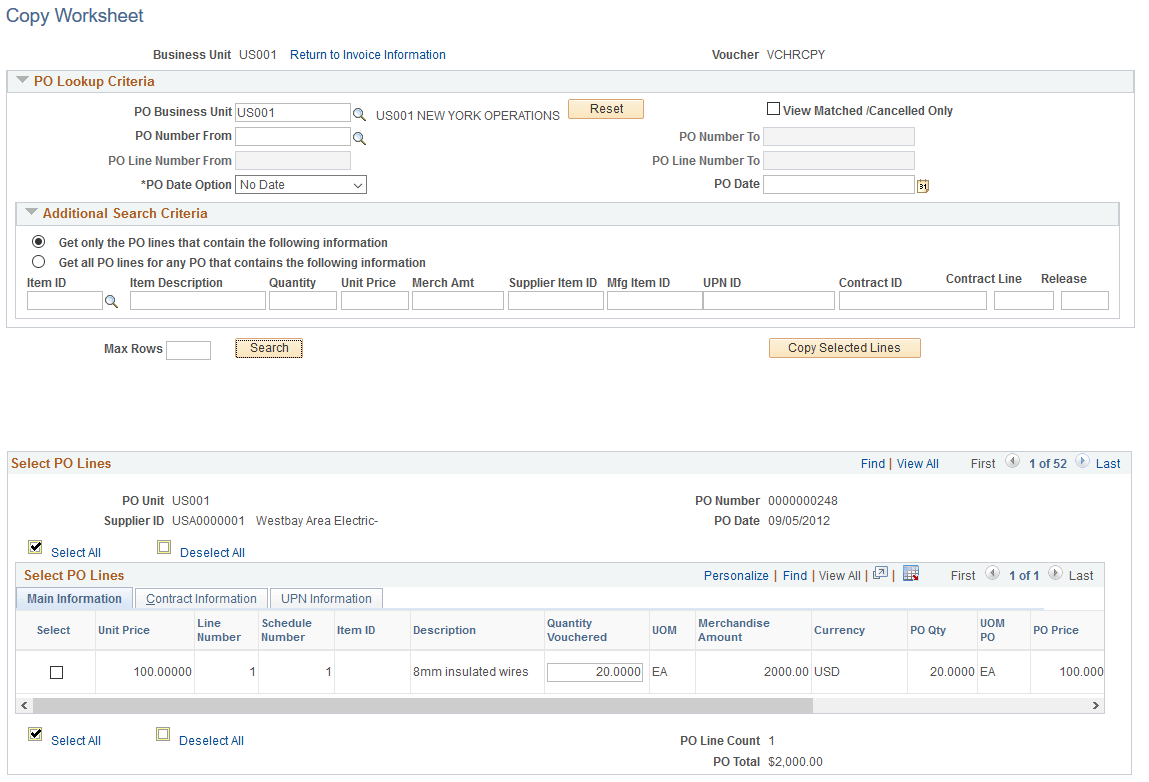The width and height of the screenshot is (1149, 782).
Task: Select radio for all PO lines option
Action: point(38,261)
